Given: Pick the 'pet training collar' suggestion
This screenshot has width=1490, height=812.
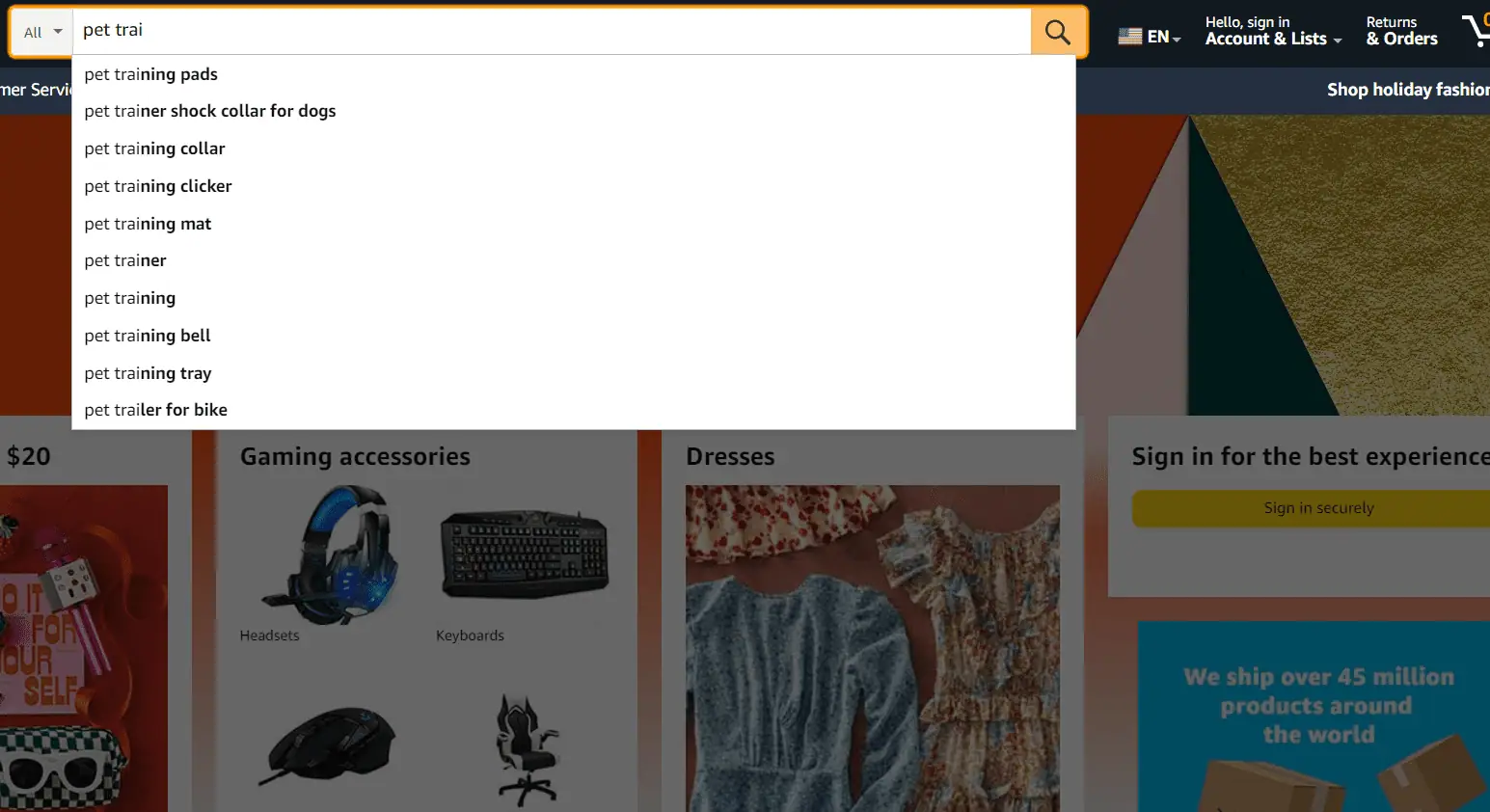Looking at the screenshot, I should coord(154,149).
